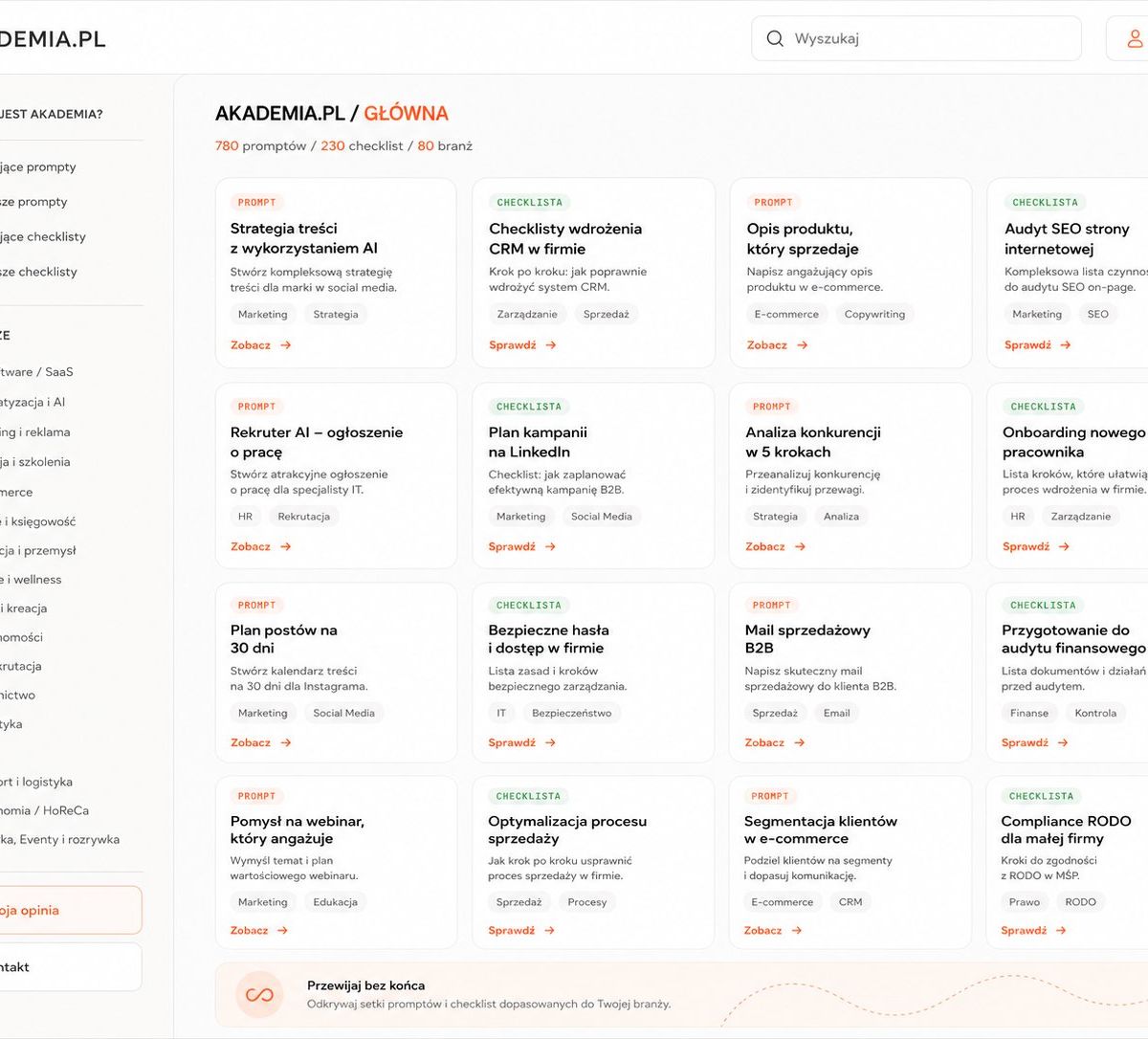Click arrow on Checklisty wdrożenia CRM card
The height and width of the screenshot is (1039, 1148).
pos(551,345)
